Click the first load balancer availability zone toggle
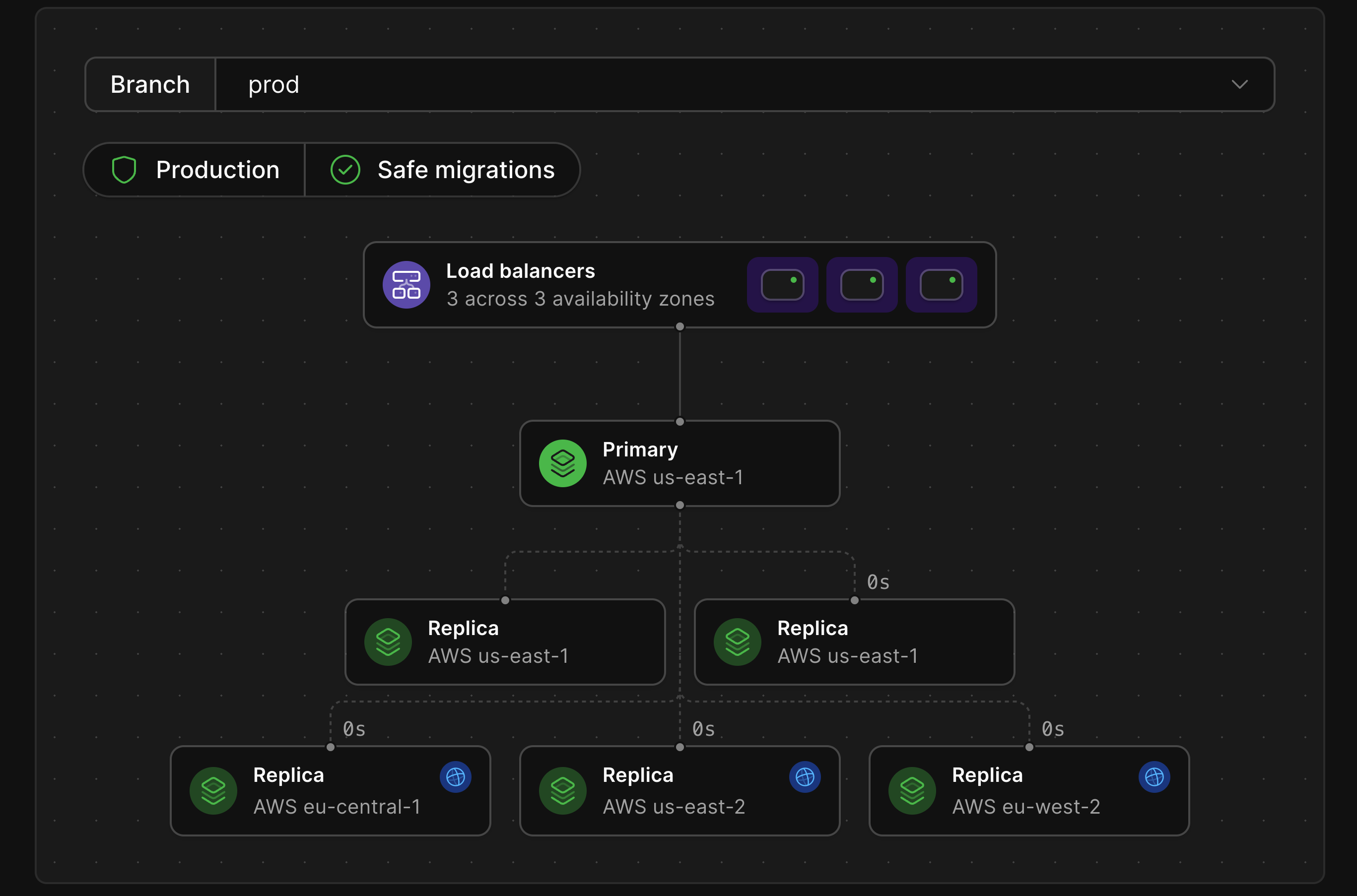The image size is (1357, 896). click(783, 285)
